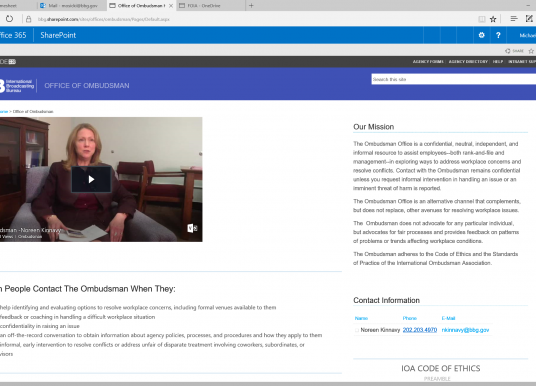Open SharePoint settings gear icon
Viewport: 536px width, 386px height.
(x=482, y=35)
